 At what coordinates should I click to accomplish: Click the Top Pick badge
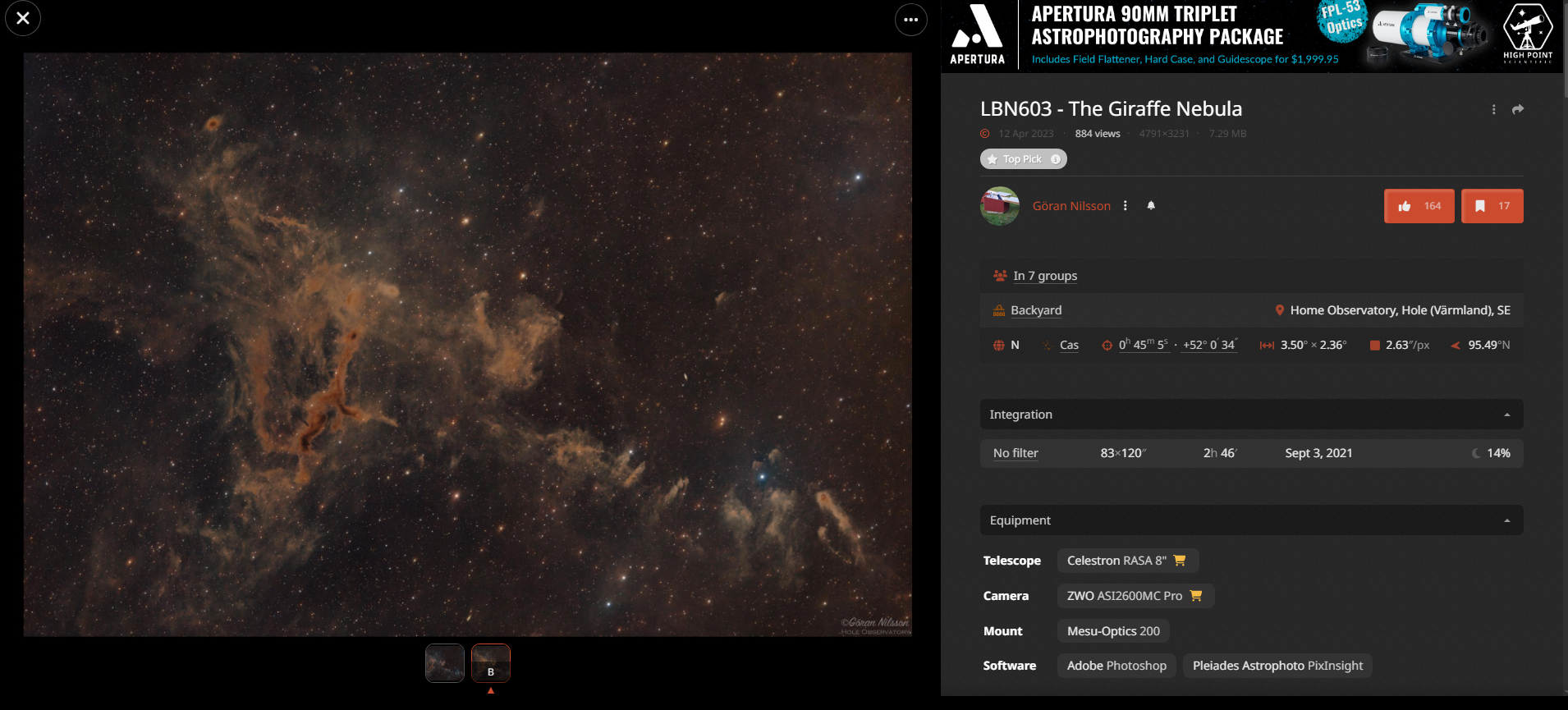1024,159
